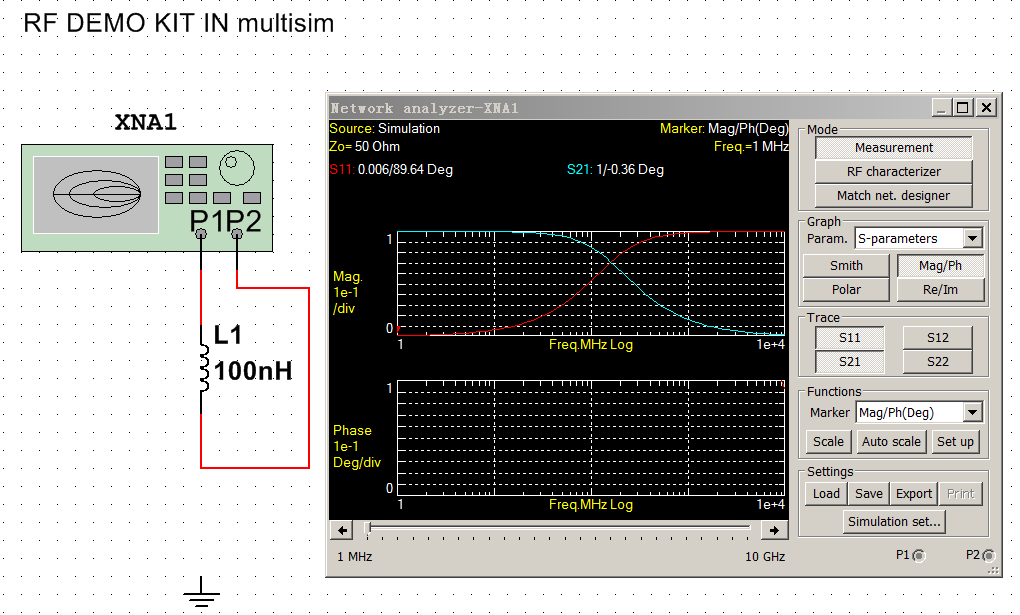The width and height of the screenshot is (1020, 615).
Task: Click the 10 GHz stop frequency label
Action: point(765,557)
